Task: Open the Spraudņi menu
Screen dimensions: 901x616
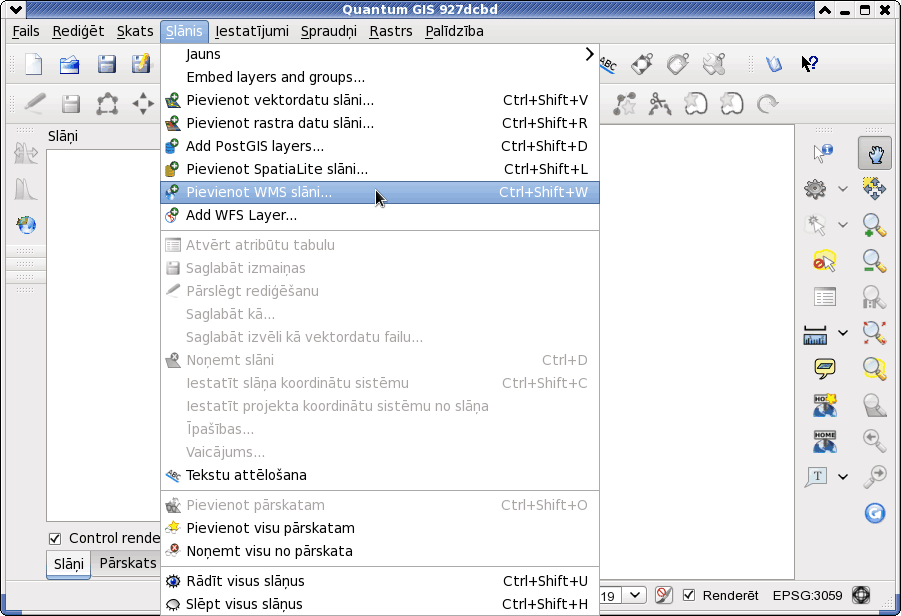Action: click(329, 31)
